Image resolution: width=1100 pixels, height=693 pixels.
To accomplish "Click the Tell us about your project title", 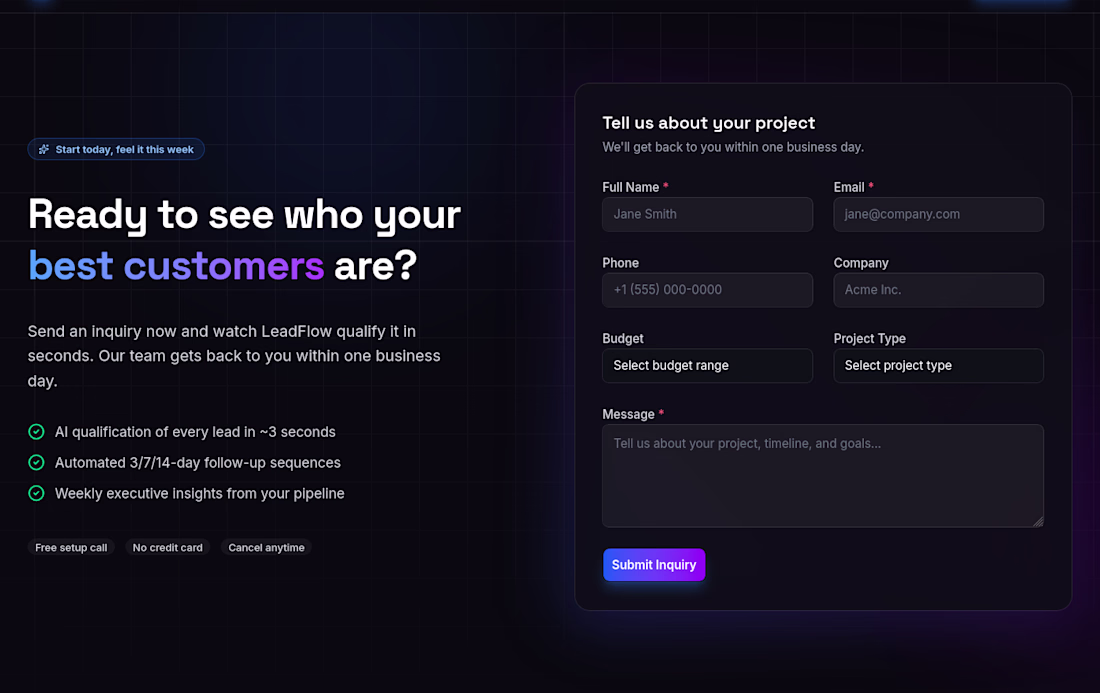I will coord(709,123).
